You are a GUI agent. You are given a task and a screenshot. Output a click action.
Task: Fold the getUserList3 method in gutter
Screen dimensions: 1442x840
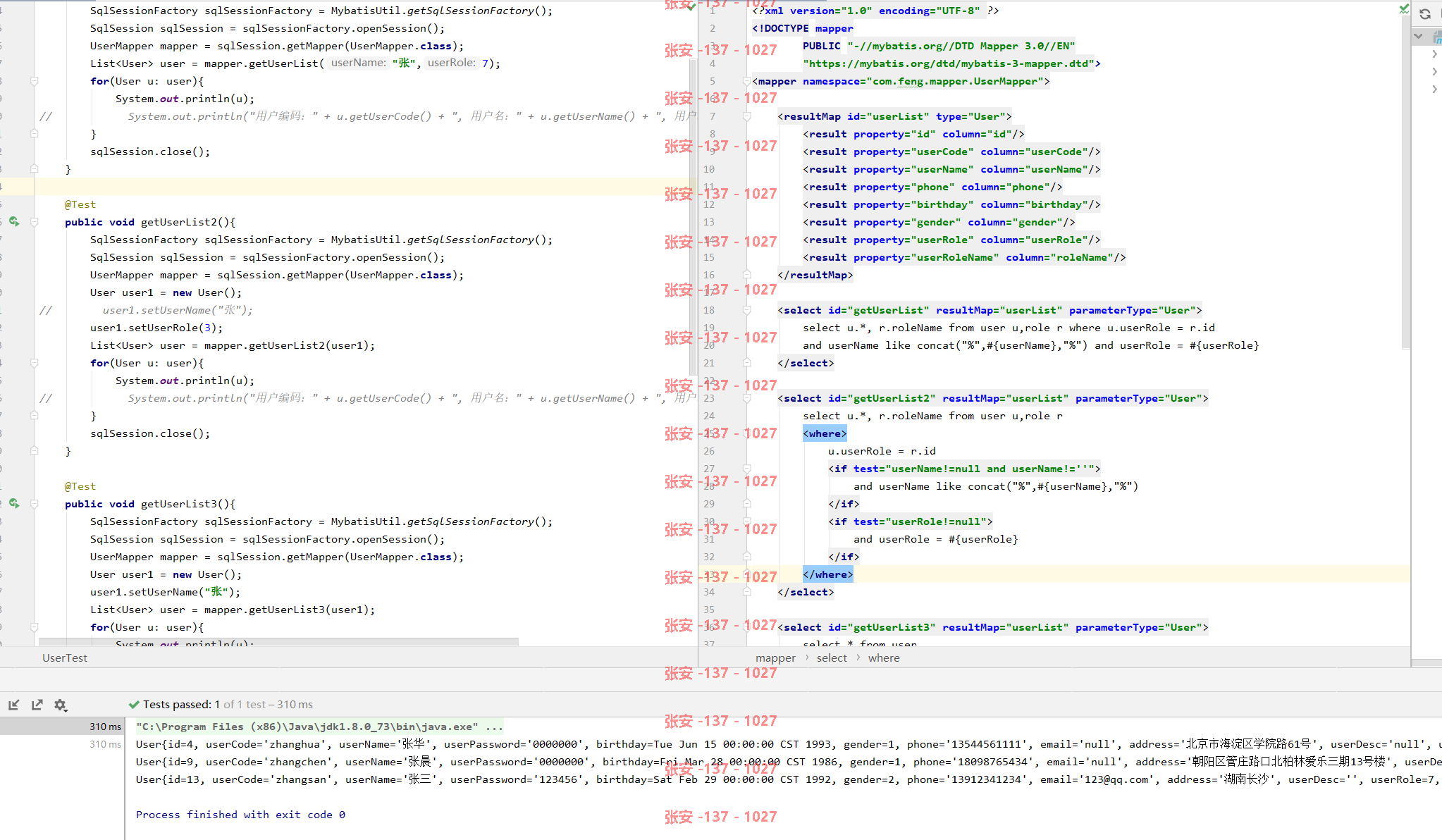pyautogui.click(x=34, y=504)
